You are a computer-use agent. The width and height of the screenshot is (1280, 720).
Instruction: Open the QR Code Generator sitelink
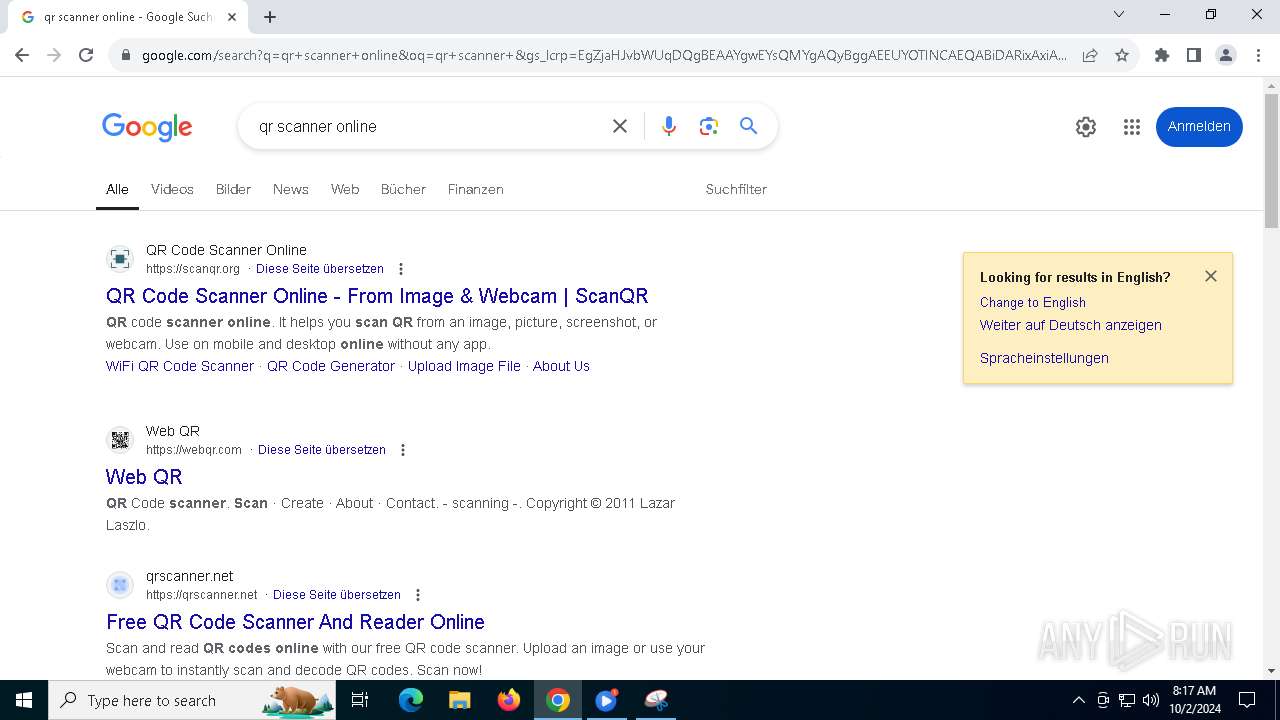tap(331, 366)
